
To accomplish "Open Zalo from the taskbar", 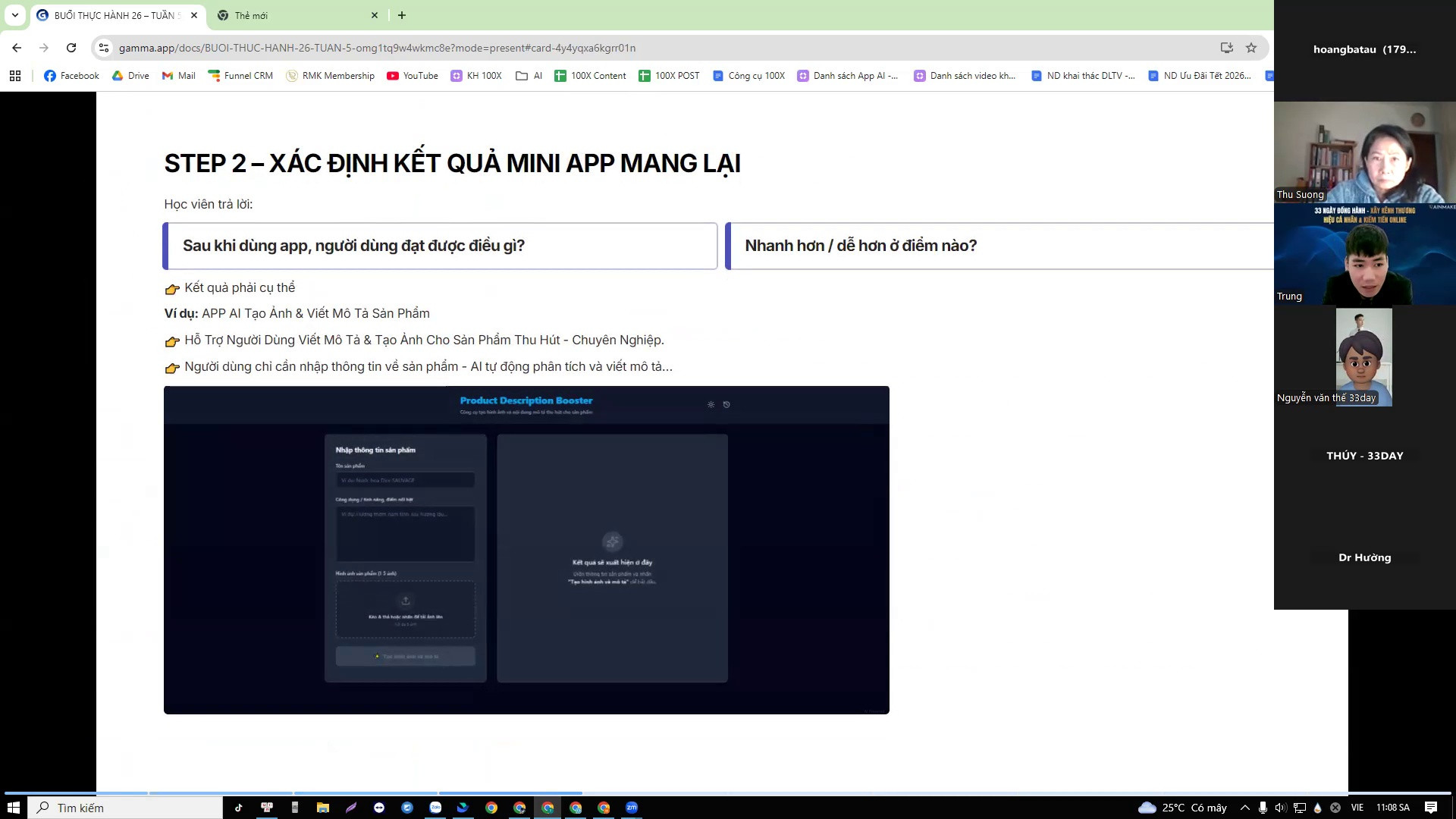I will click(x=435, y=808).
